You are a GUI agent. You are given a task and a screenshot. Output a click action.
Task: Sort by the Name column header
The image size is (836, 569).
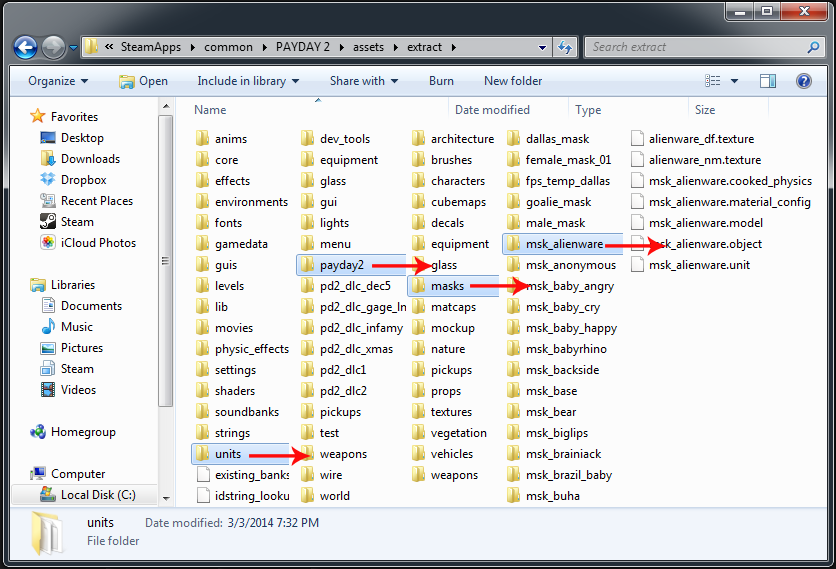coord(210,110)
